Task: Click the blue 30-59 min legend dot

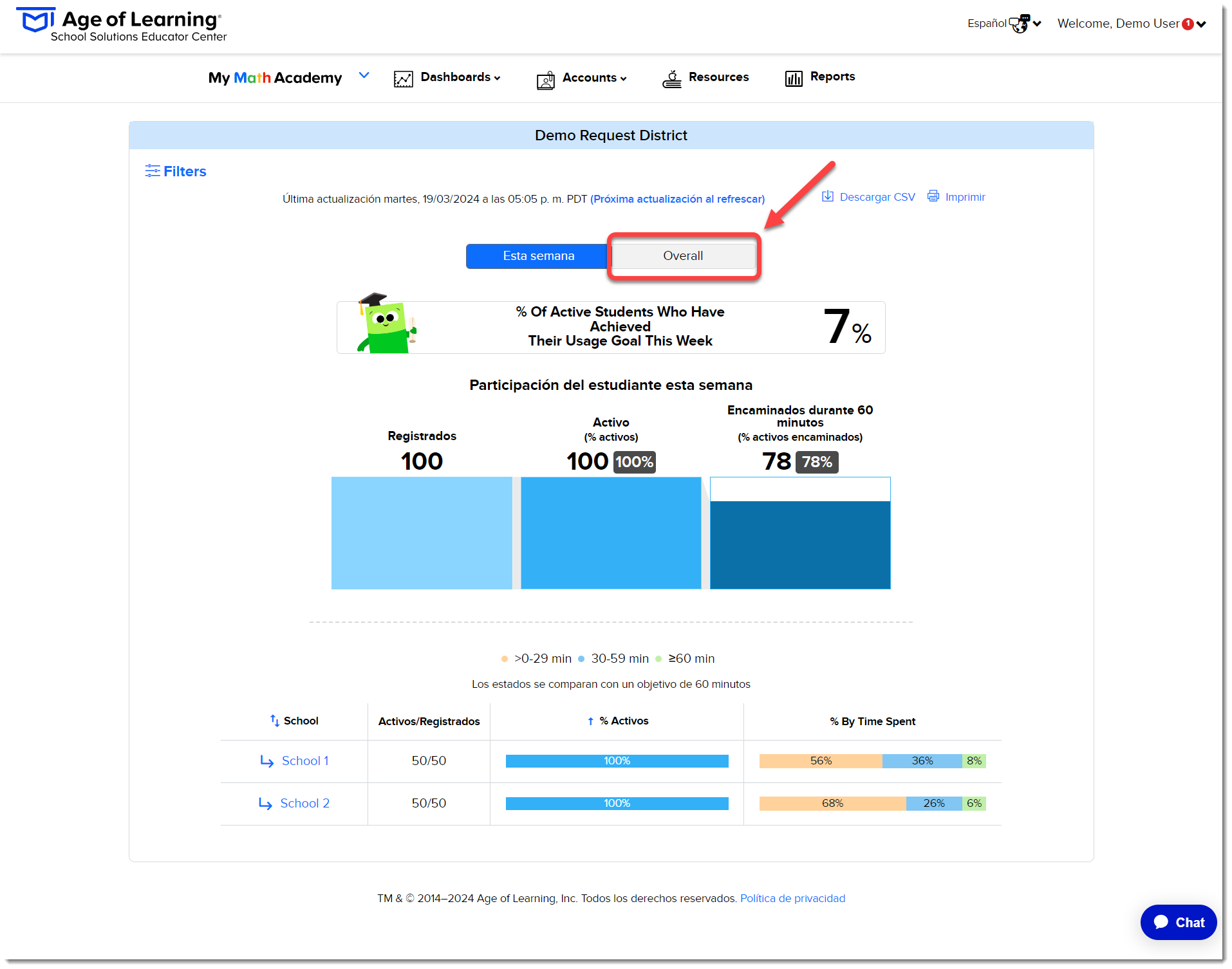Action: tap(581, 659)
